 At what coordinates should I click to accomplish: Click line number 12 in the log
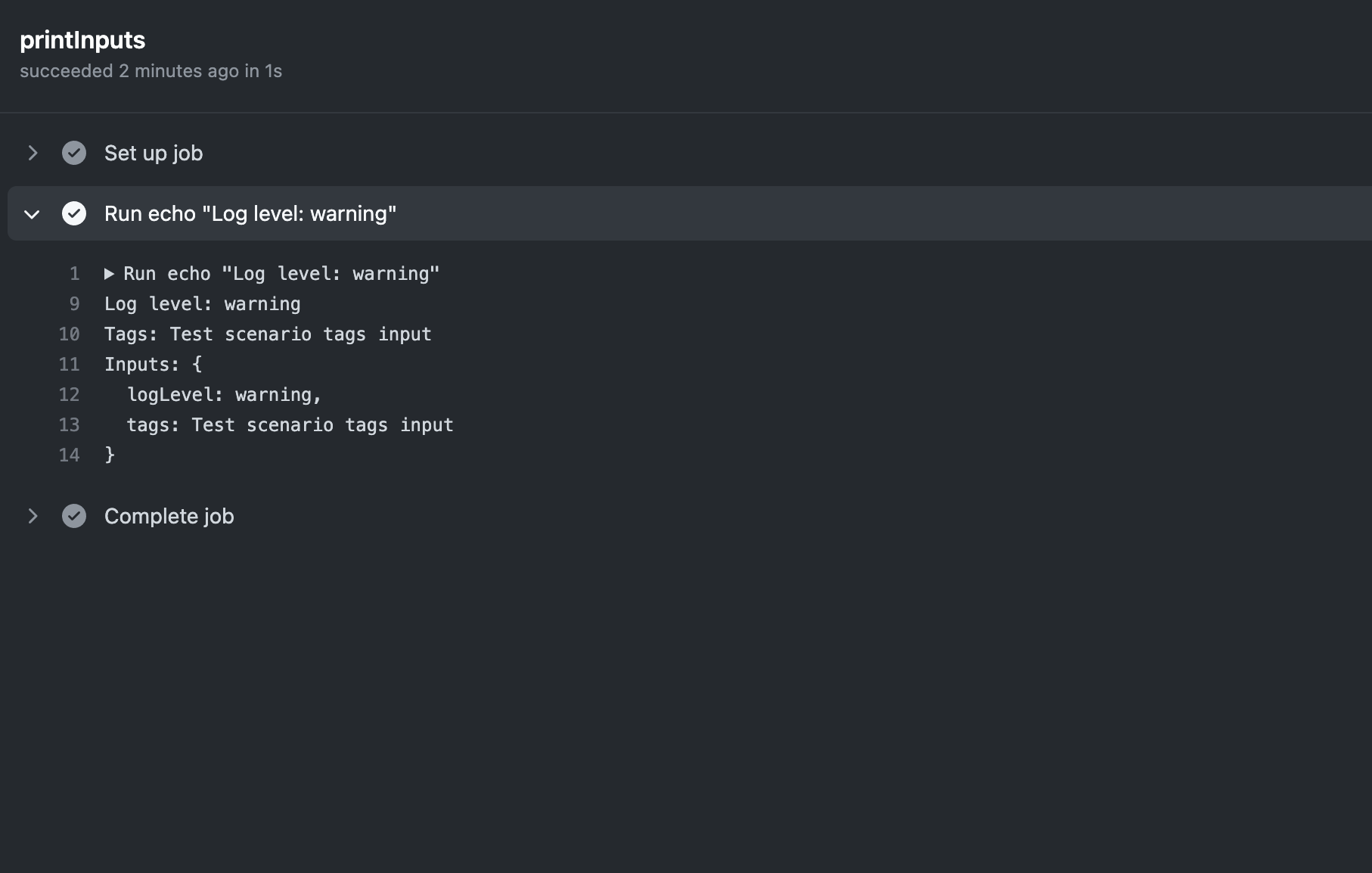pos(69,395)
